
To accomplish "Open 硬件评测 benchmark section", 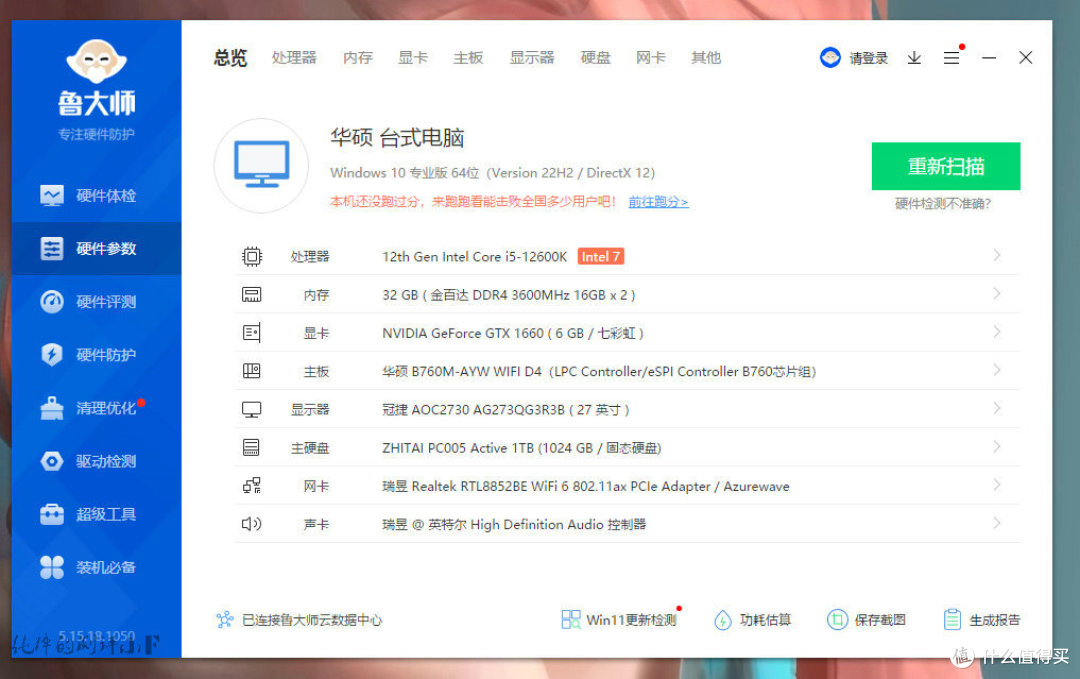I will tap(96, 302).
